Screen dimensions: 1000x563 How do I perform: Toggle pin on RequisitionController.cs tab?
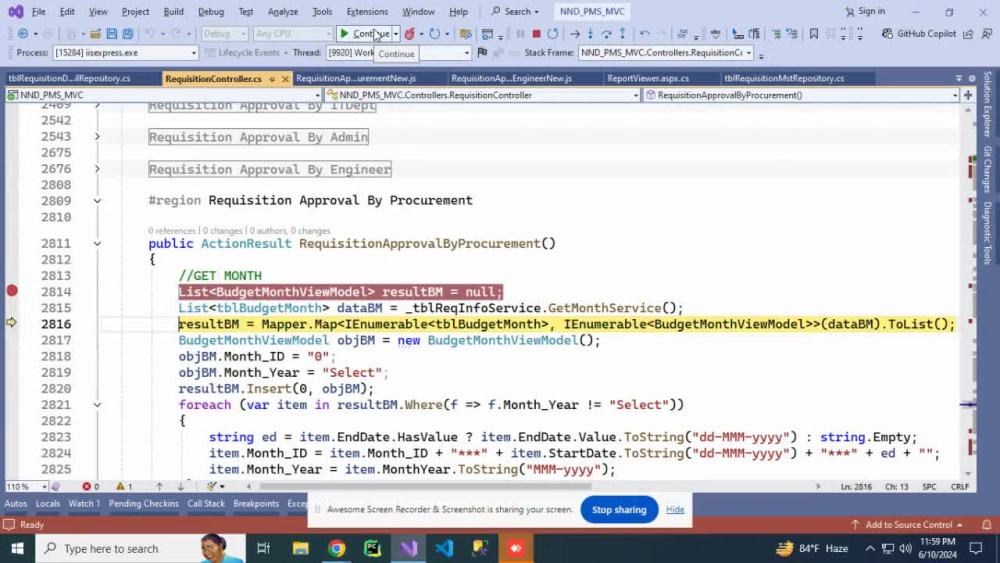coord(272,78)
